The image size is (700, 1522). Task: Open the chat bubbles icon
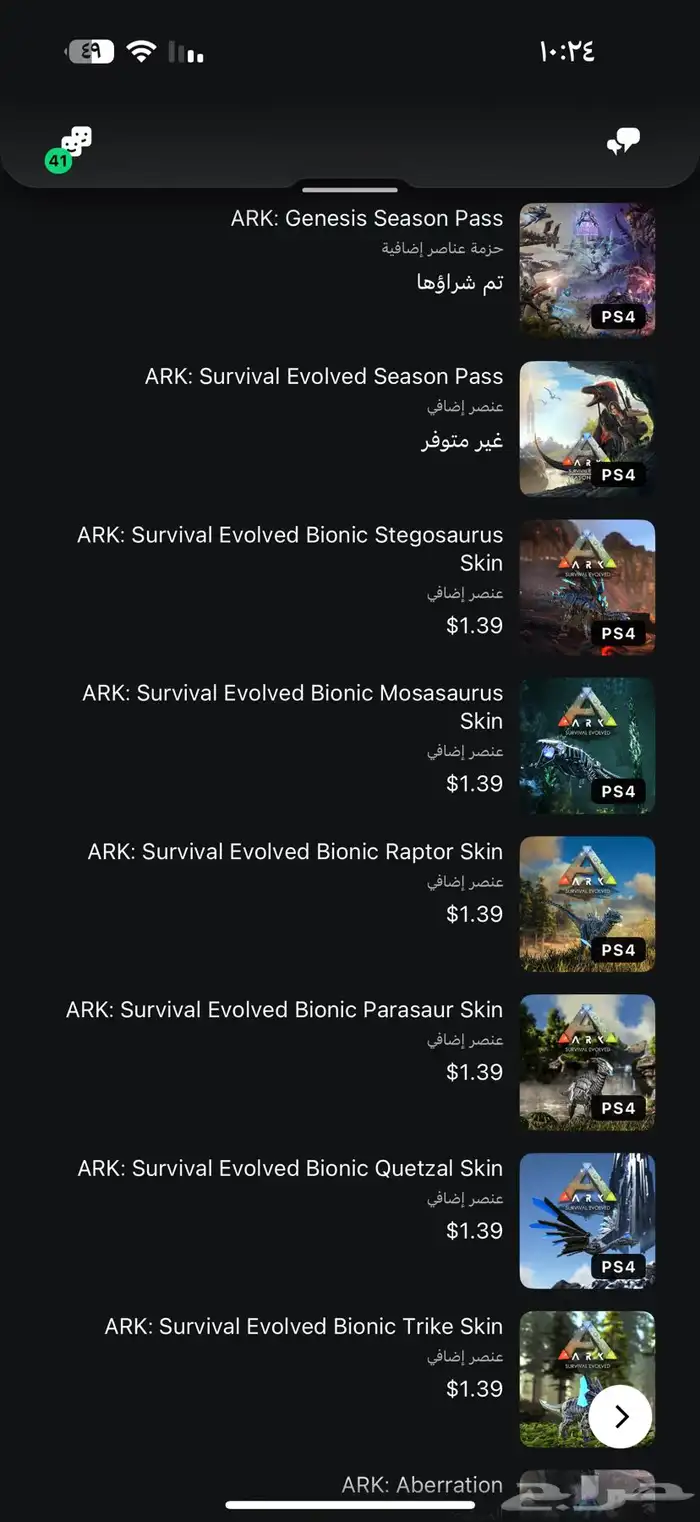point(623,142)
